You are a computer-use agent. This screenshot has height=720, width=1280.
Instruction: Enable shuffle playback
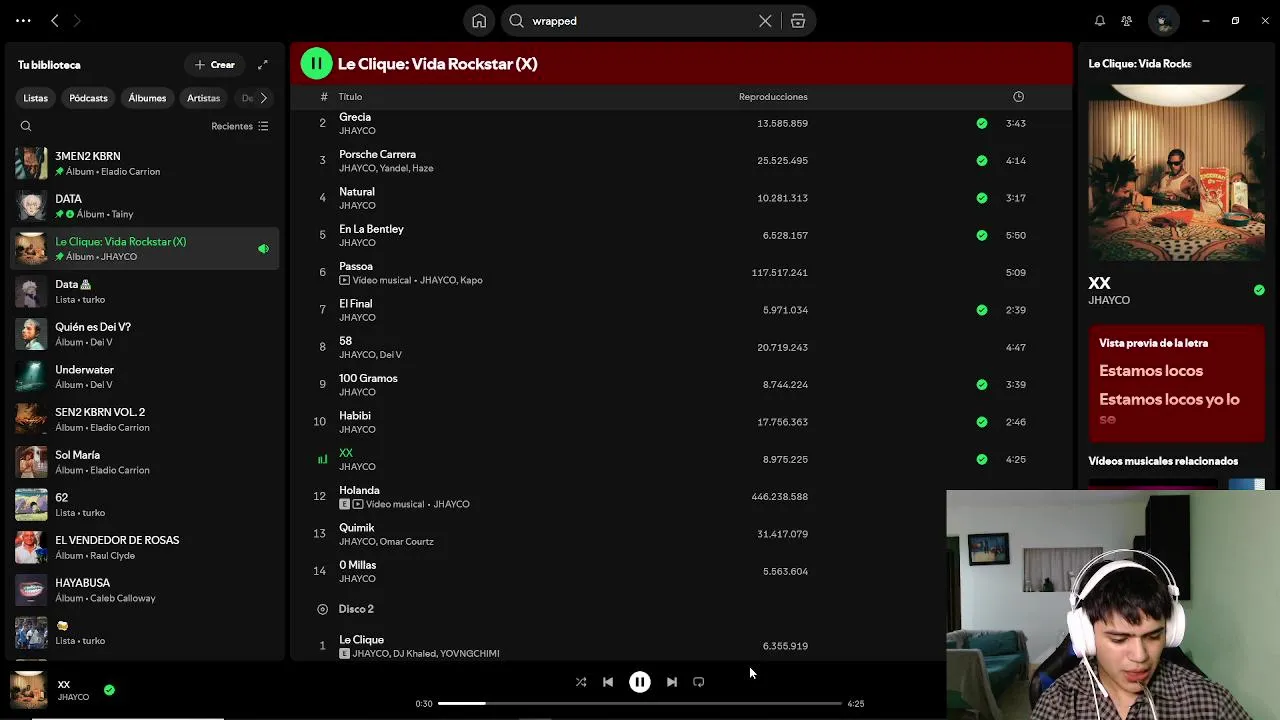(581, 682)
